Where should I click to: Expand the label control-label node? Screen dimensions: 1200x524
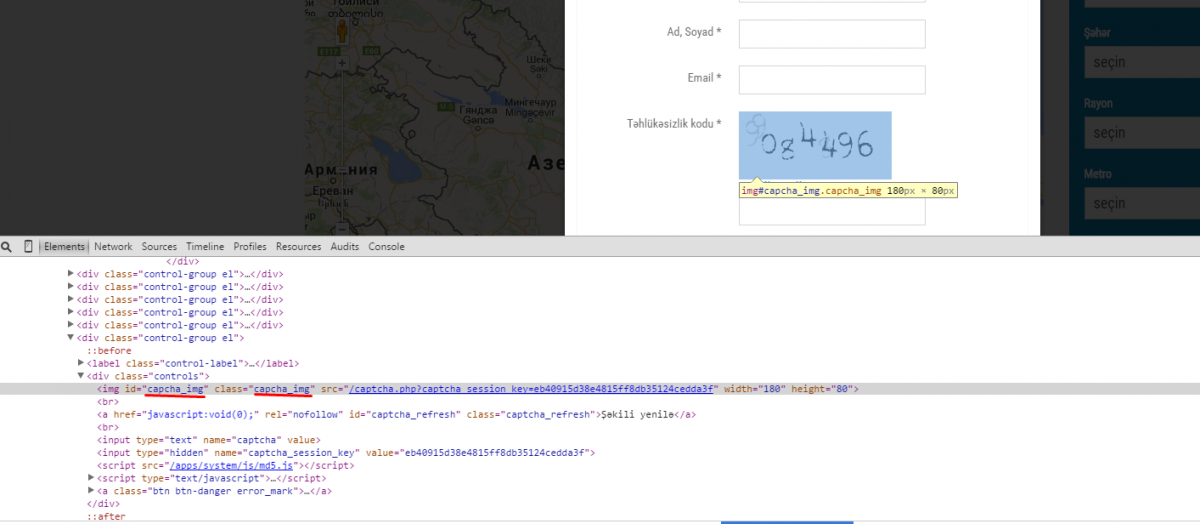coord(81,363)
